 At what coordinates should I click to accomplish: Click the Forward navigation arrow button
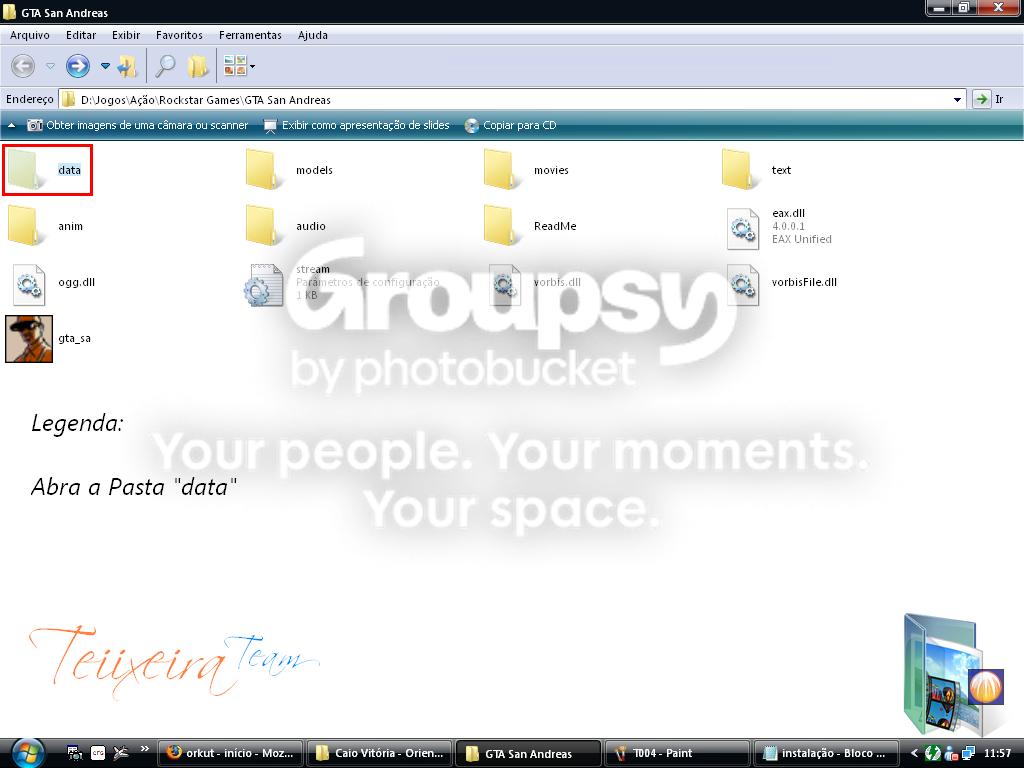[x=78, y=66]
